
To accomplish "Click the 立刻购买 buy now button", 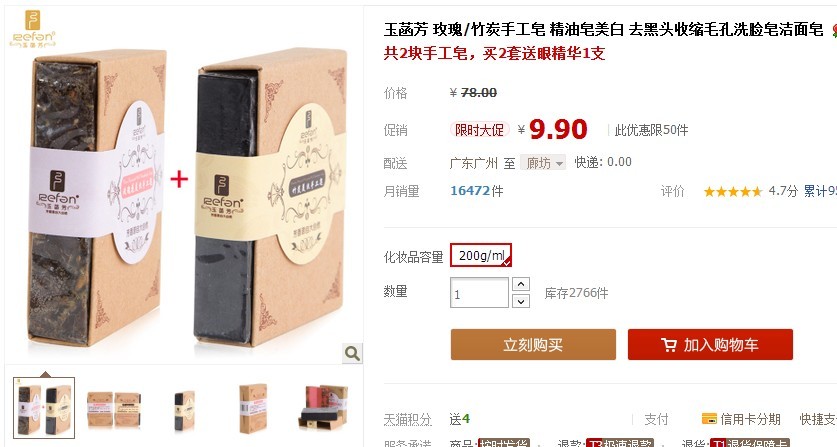I will 533,344.
